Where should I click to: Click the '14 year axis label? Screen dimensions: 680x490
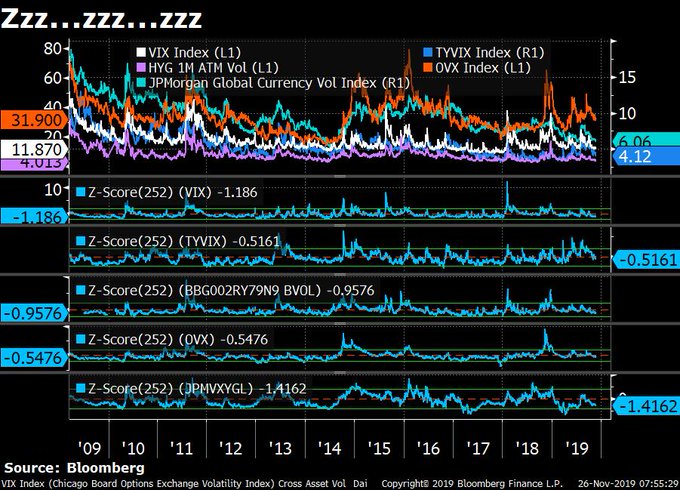(x=330, y=448)
